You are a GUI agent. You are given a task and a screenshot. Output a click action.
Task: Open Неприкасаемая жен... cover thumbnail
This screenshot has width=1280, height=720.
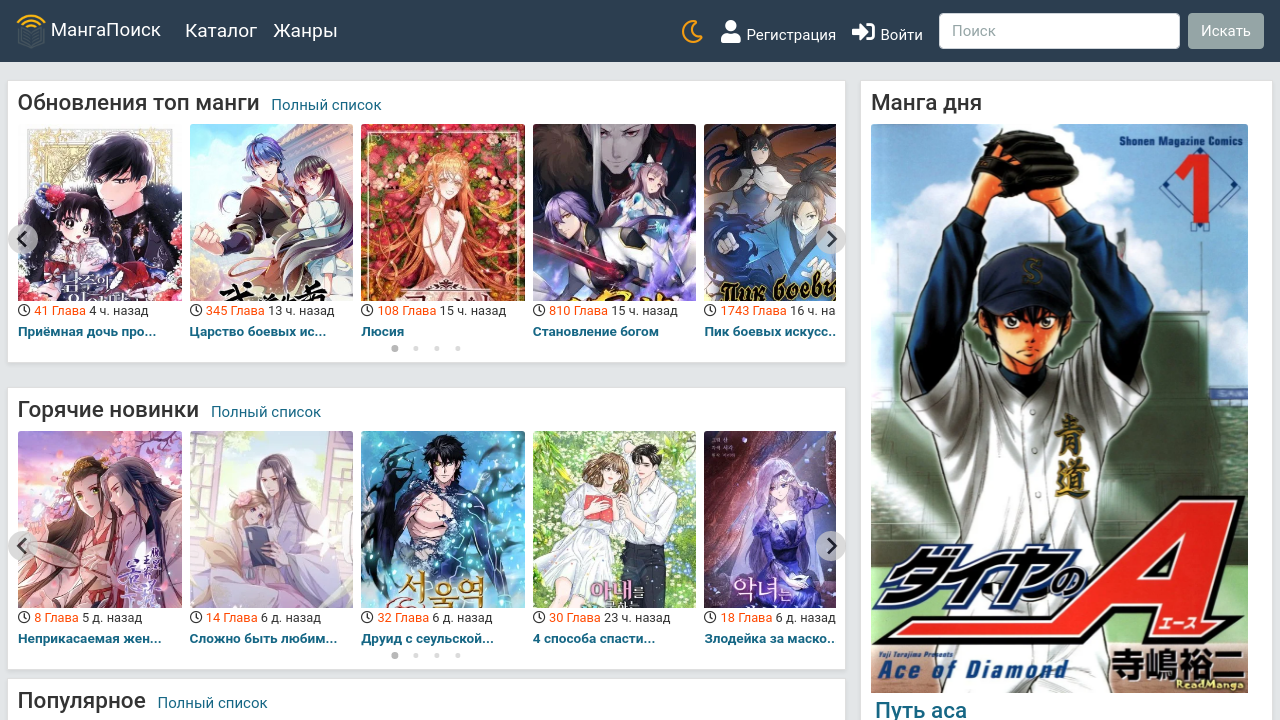100,519
